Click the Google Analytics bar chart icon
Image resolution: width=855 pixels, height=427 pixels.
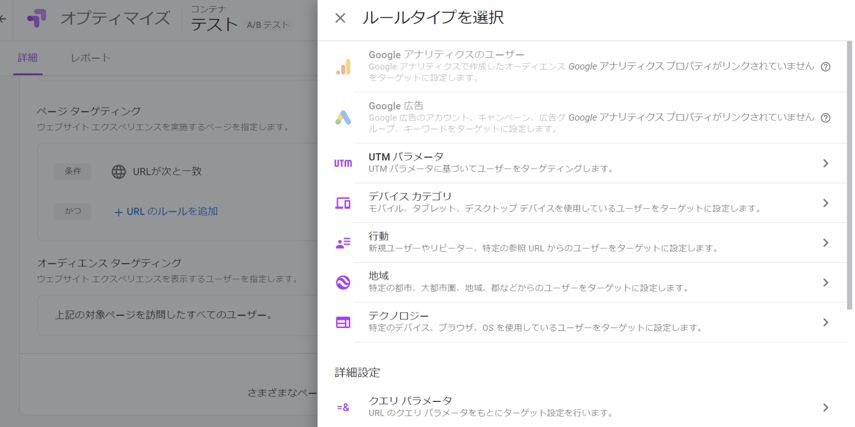point(344,67)
